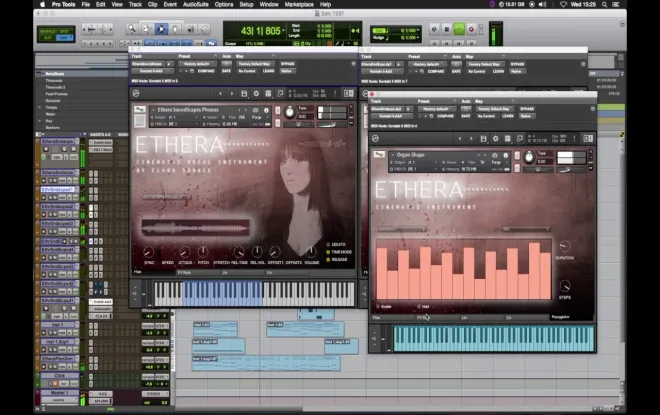Open disk save icon in Ethera SoundScapes Phrases Kontakt
Image resolution: width=660 pixels, height=415 pixels.
[x=244, y=93]
